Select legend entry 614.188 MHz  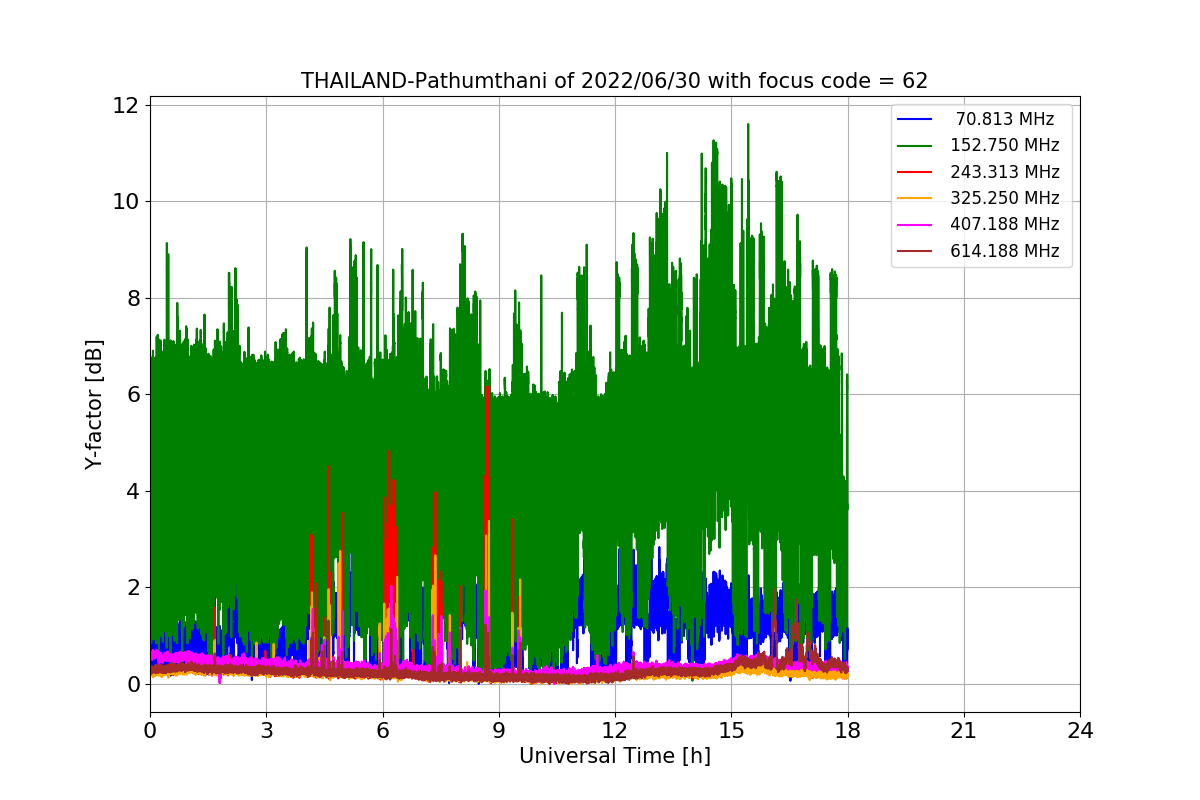1004,251
